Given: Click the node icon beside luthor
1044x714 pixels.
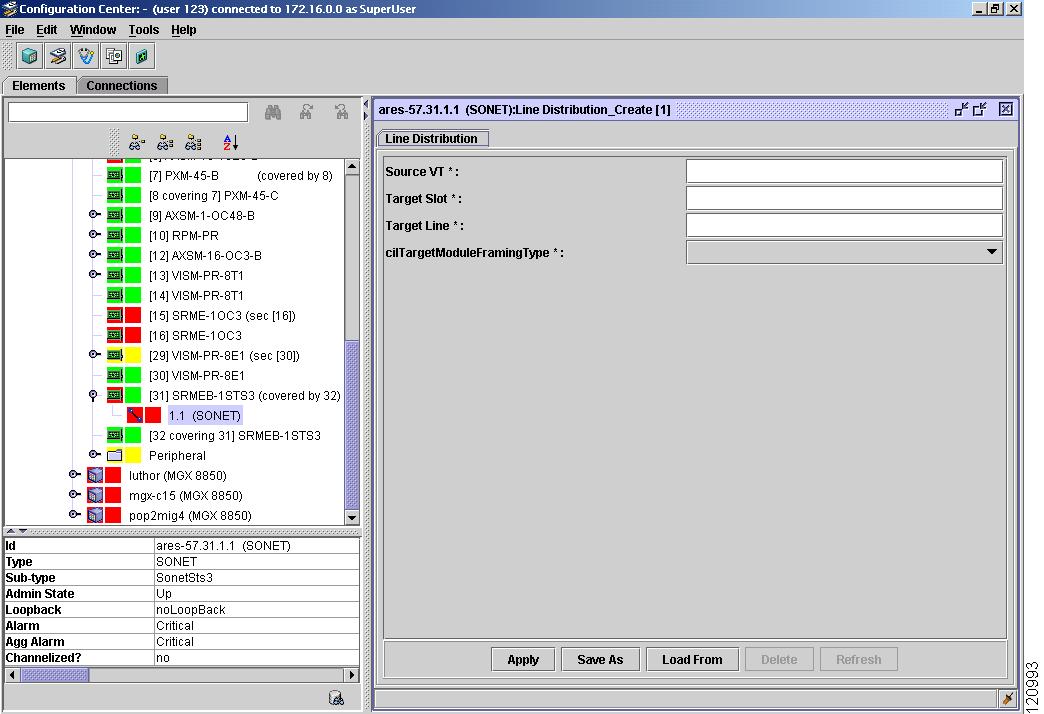Looking at the screenshot, I should pos(95,476).
